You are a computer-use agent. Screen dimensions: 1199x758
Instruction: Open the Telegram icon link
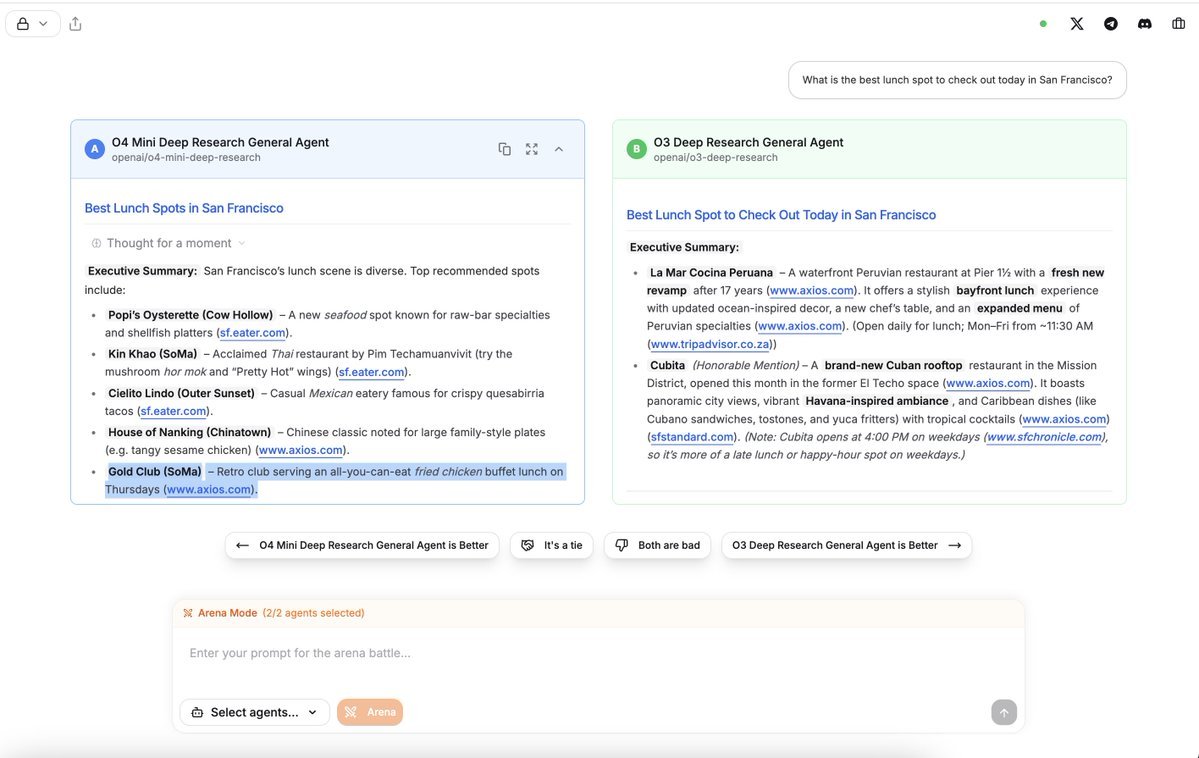[1110, 24]
